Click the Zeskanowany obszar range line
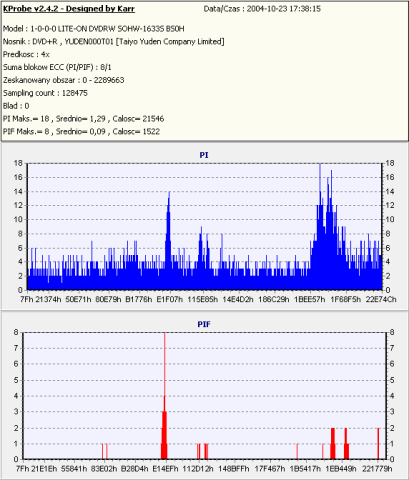The width and height of the screenshot is (409, 480). (64, 80)
